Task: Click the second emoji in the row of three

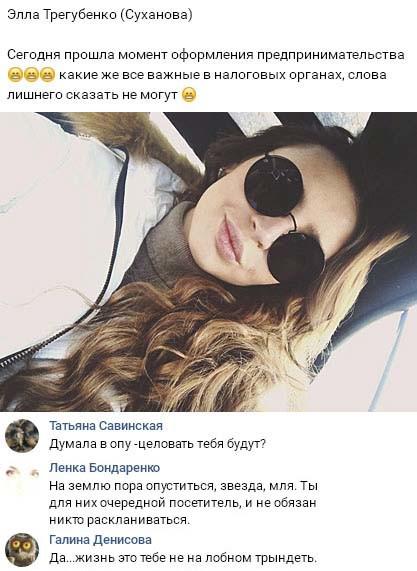Action: click(x=31, y=75)
